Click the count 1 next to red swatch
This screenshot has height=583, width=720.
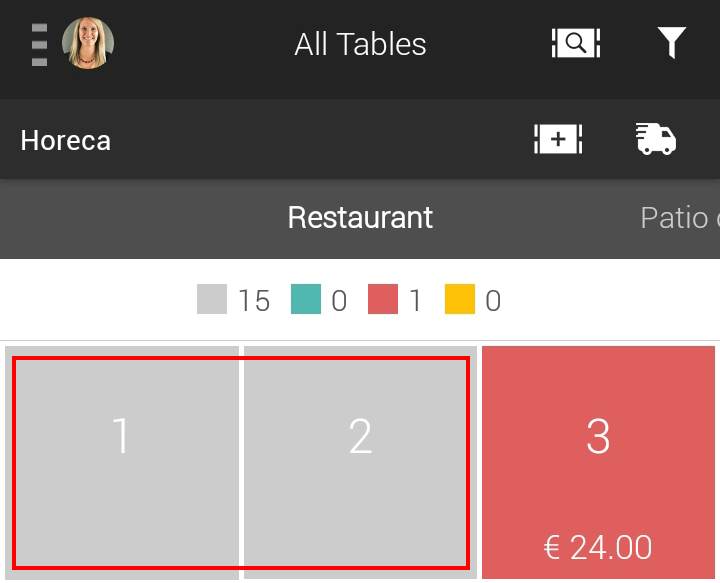point(415,301)
